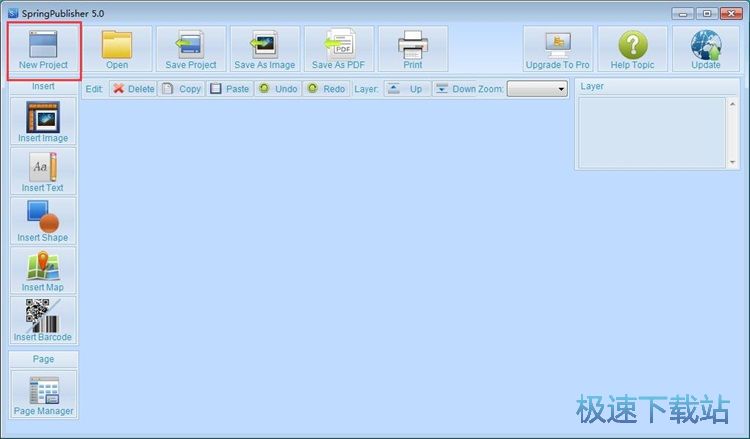This screenshot has height=439, width=750.
Task: Check for Update
Action: (x=706, y=49)
